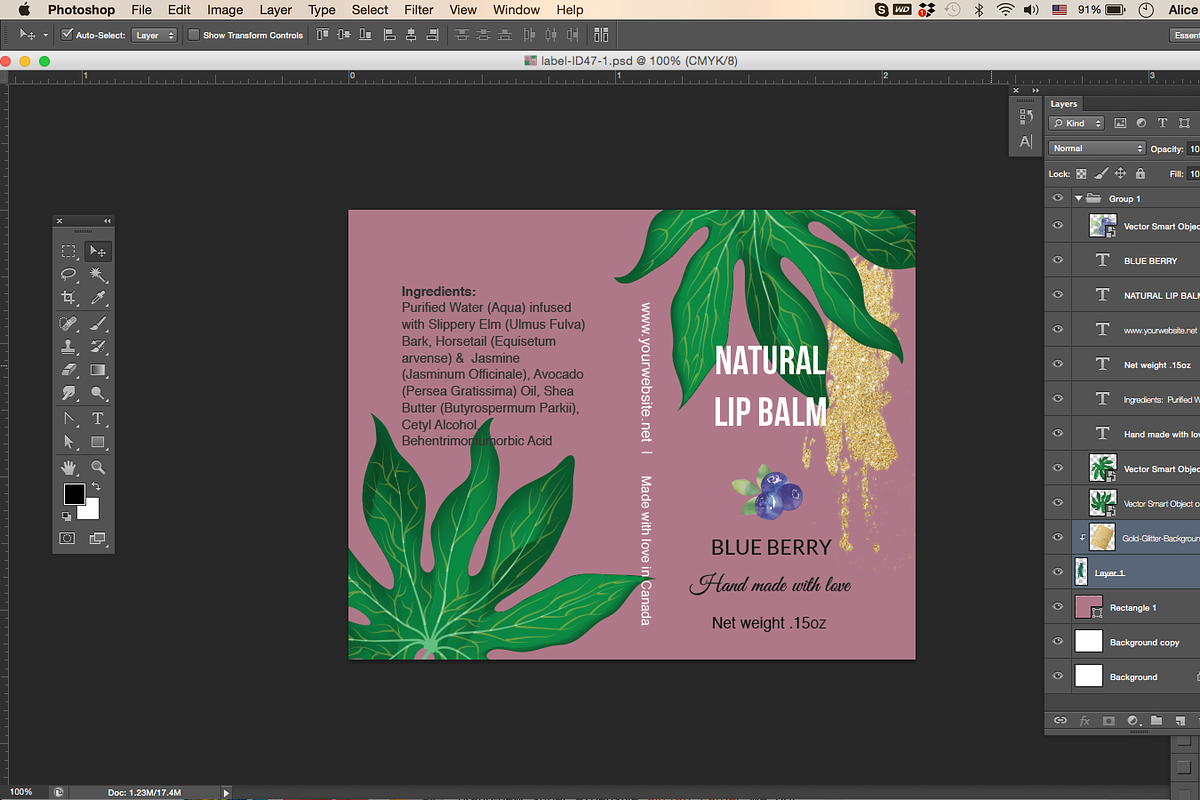Select the Type tool in tools panel
The image size is (1200, 800).
click(98, 419)
